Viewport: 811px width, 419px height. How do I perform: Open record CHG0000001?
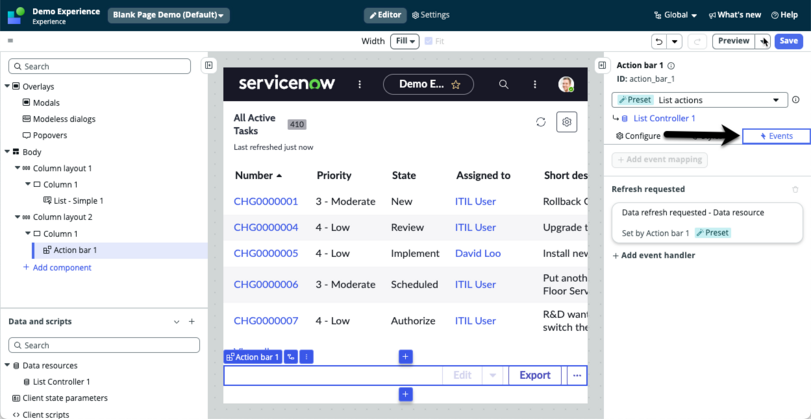266,202
